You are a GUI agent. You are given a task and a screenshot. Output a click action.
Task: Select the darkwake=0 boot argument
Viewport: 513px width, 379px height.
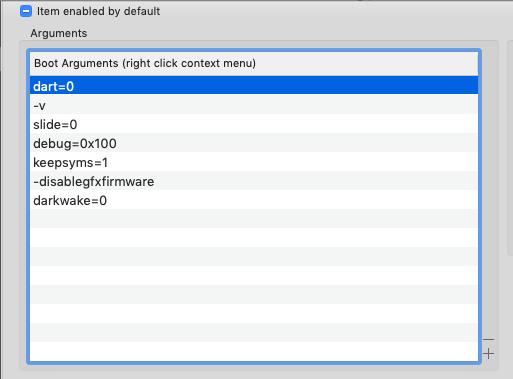[x=254, y=200]
